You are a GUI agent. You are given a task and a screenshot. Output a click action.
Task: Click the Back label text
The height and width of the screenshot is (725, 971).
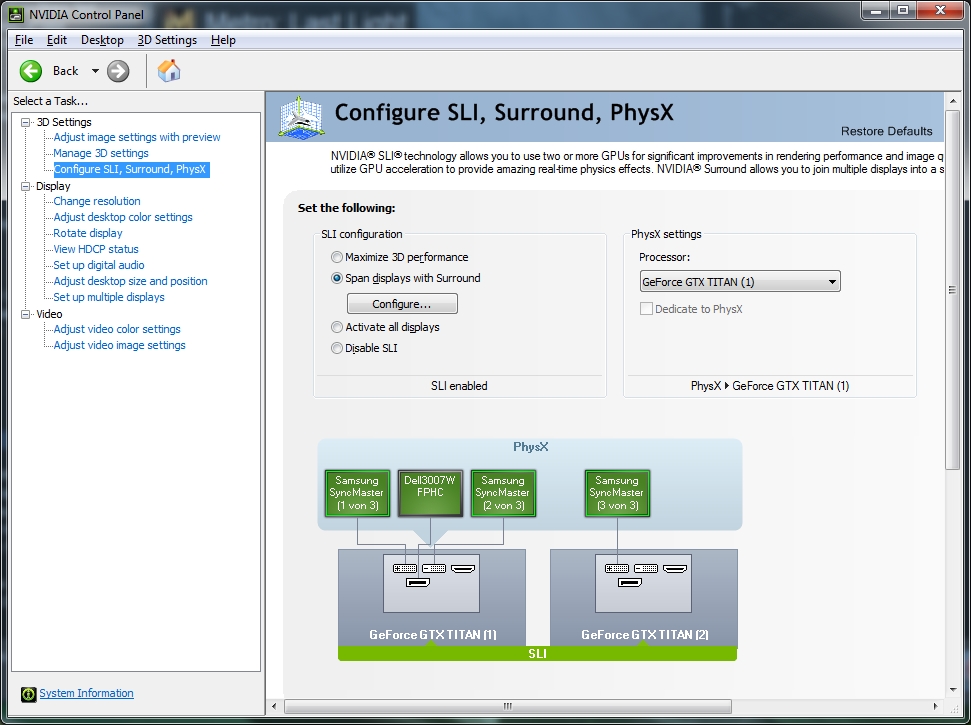click(66, 71)
